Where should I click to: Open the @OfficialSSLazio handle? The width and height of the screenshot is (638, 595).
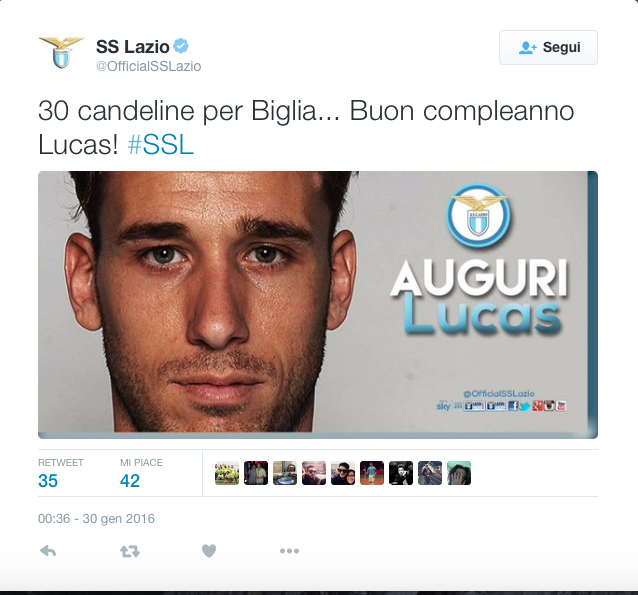click(149, 66)
